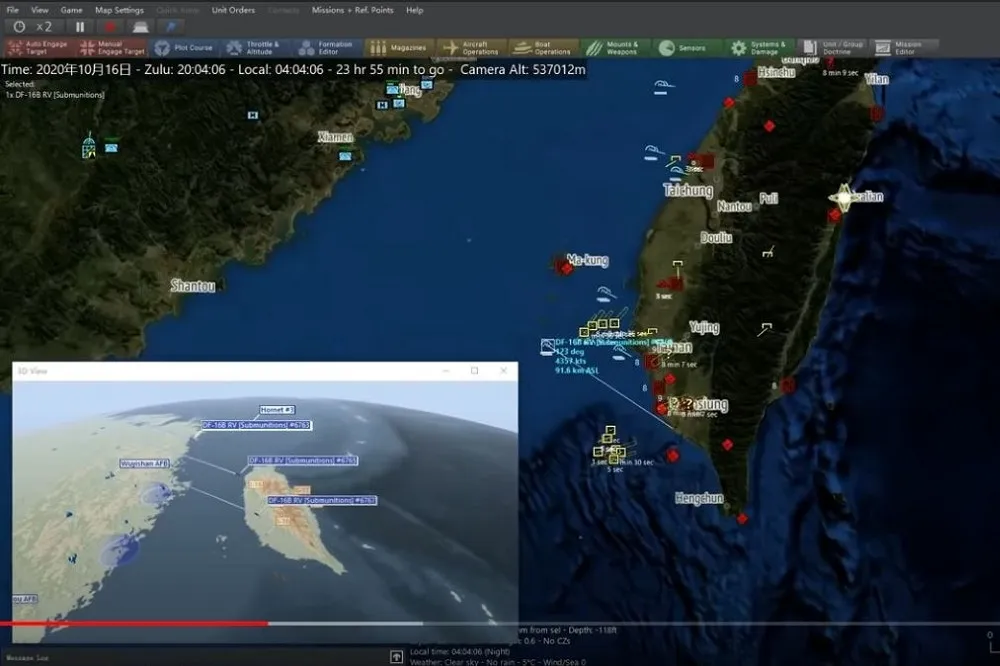The image size is (1000, 666).
Task: Click the Doullu city label
Action: tap(716, 238)
